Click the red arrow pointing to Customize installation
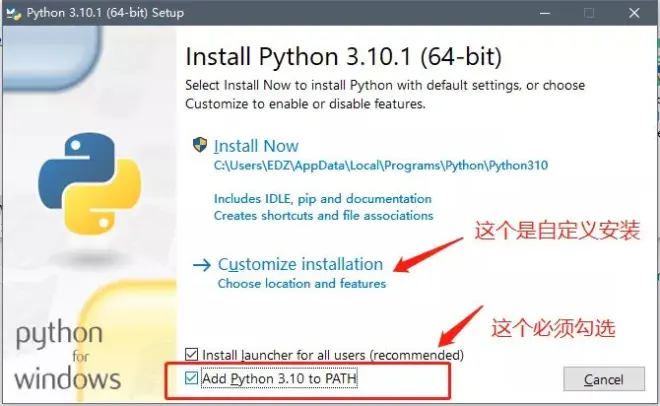 428,255
